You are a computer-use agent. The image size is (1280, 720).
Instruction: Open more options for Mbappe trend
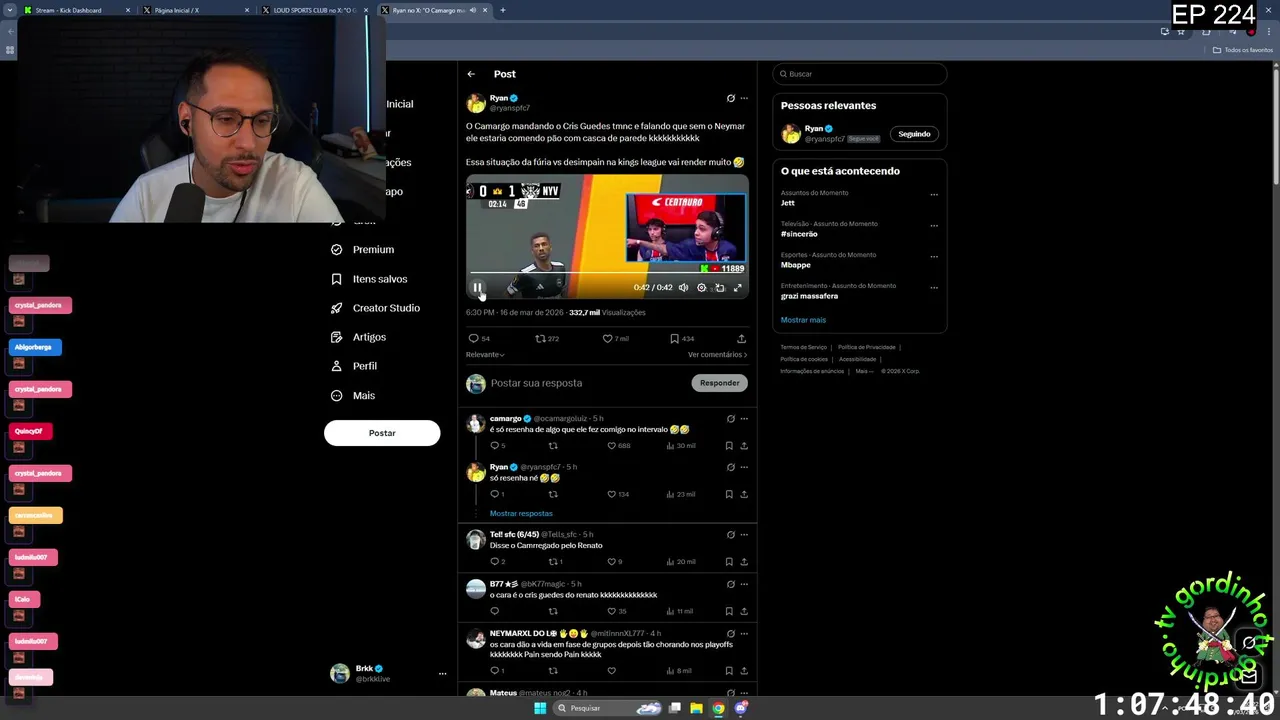(934, 257)
